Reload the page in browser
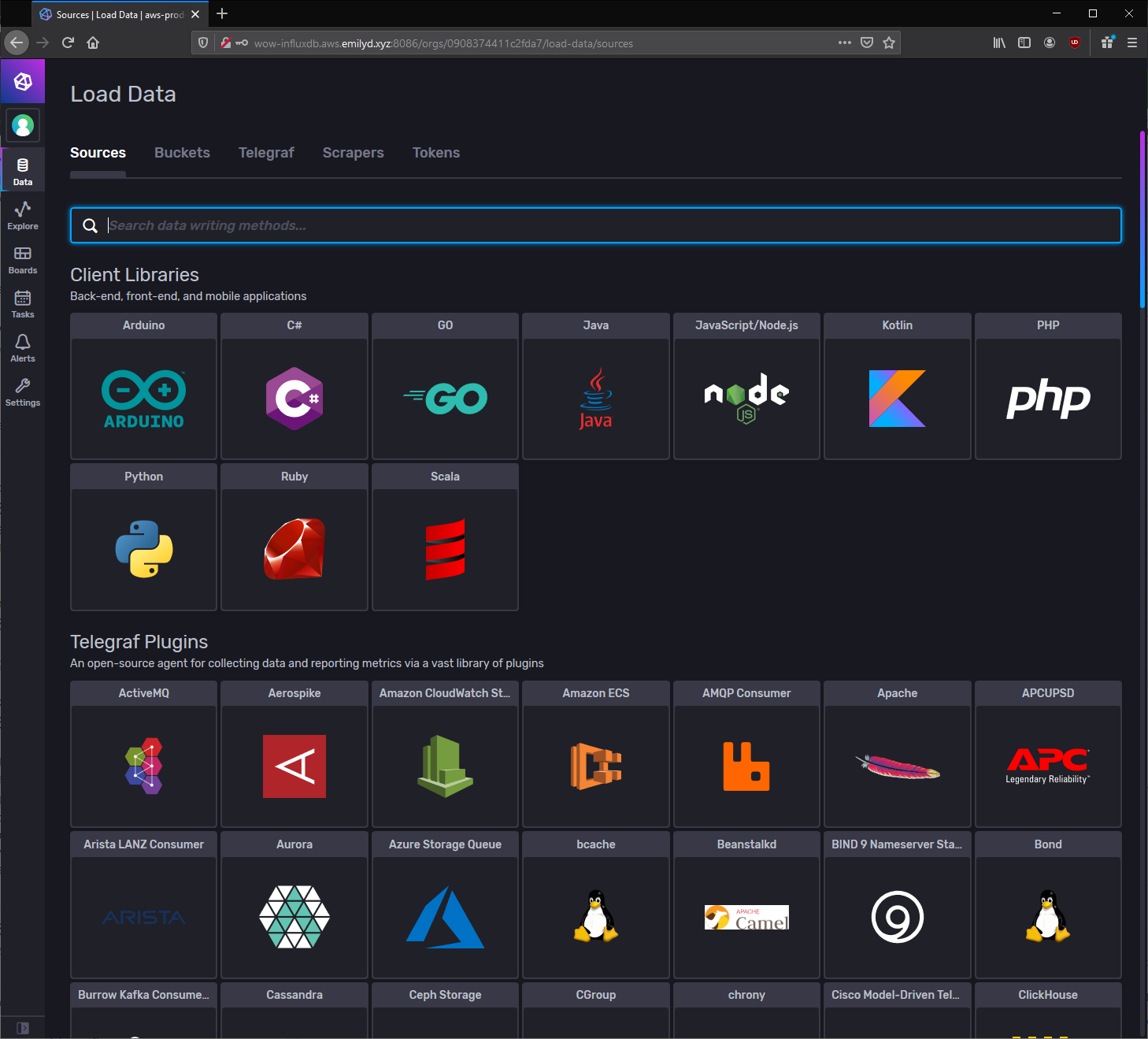Viewport: 1148px width, 1039px height. pos(68,43)
